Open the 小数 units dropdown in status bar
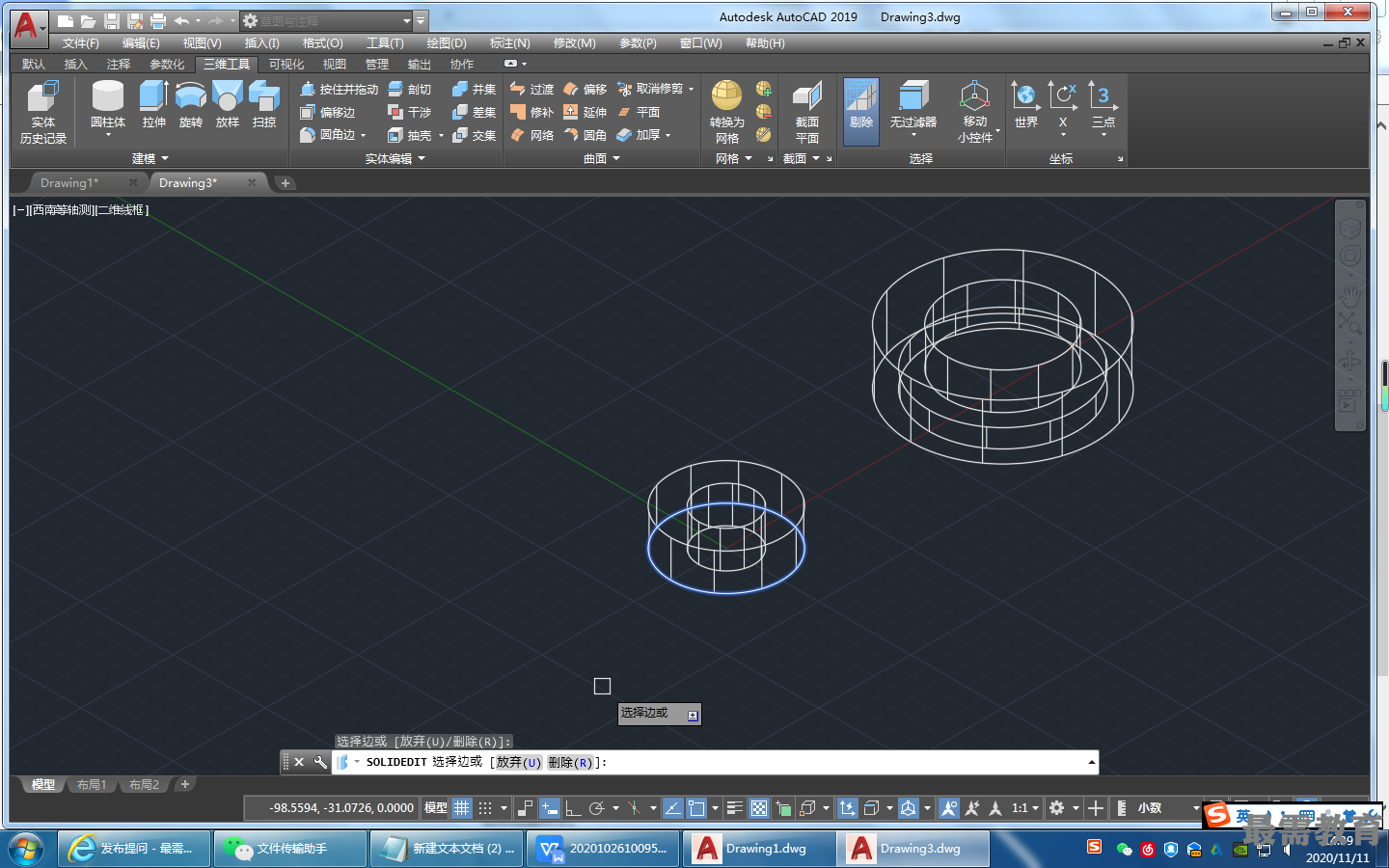Image resolution: width=1389 pixels, height=868 pixels. click(1196, 808)
